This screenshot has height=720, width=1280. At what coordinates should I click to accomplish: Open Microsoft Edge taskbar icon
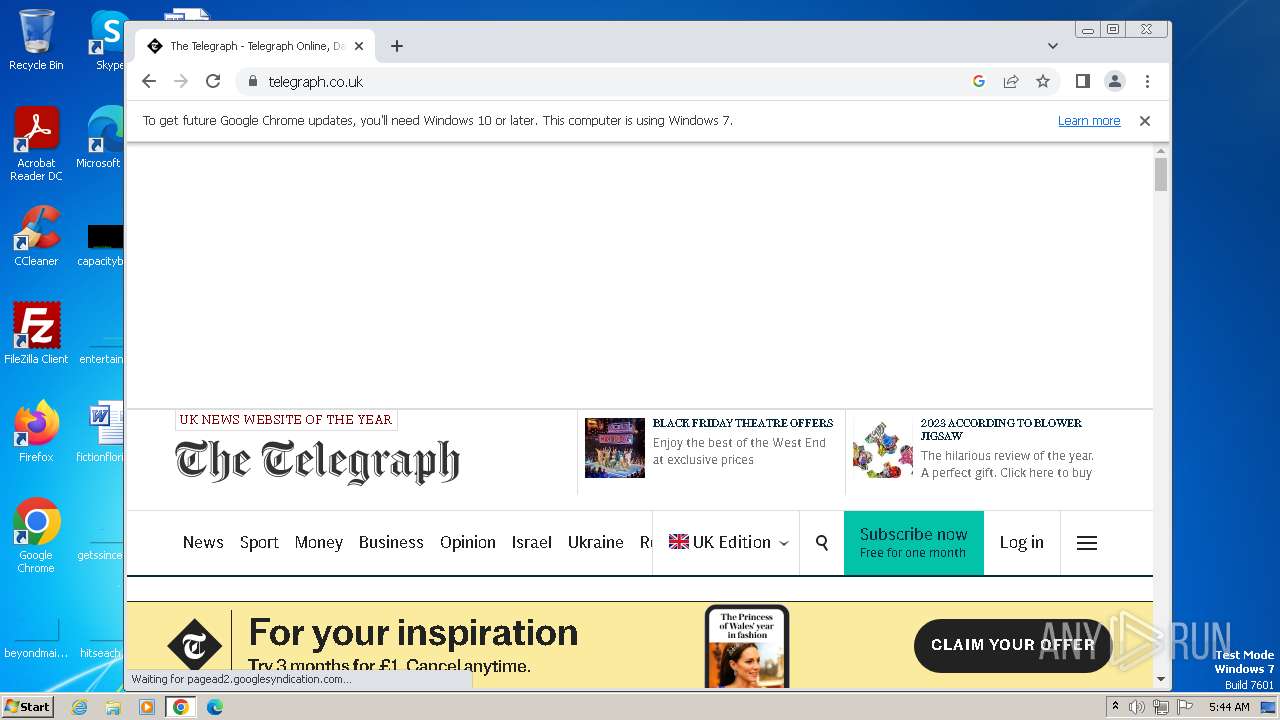(x=215, y=707)
